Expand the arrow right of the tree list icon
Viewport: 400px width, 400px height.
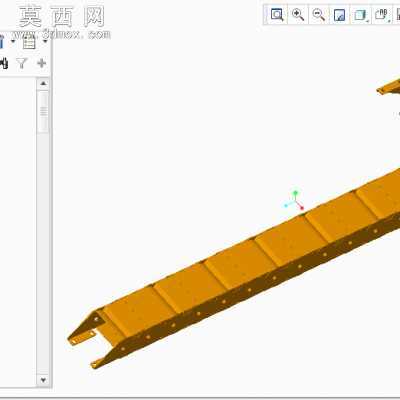(45, 42)
